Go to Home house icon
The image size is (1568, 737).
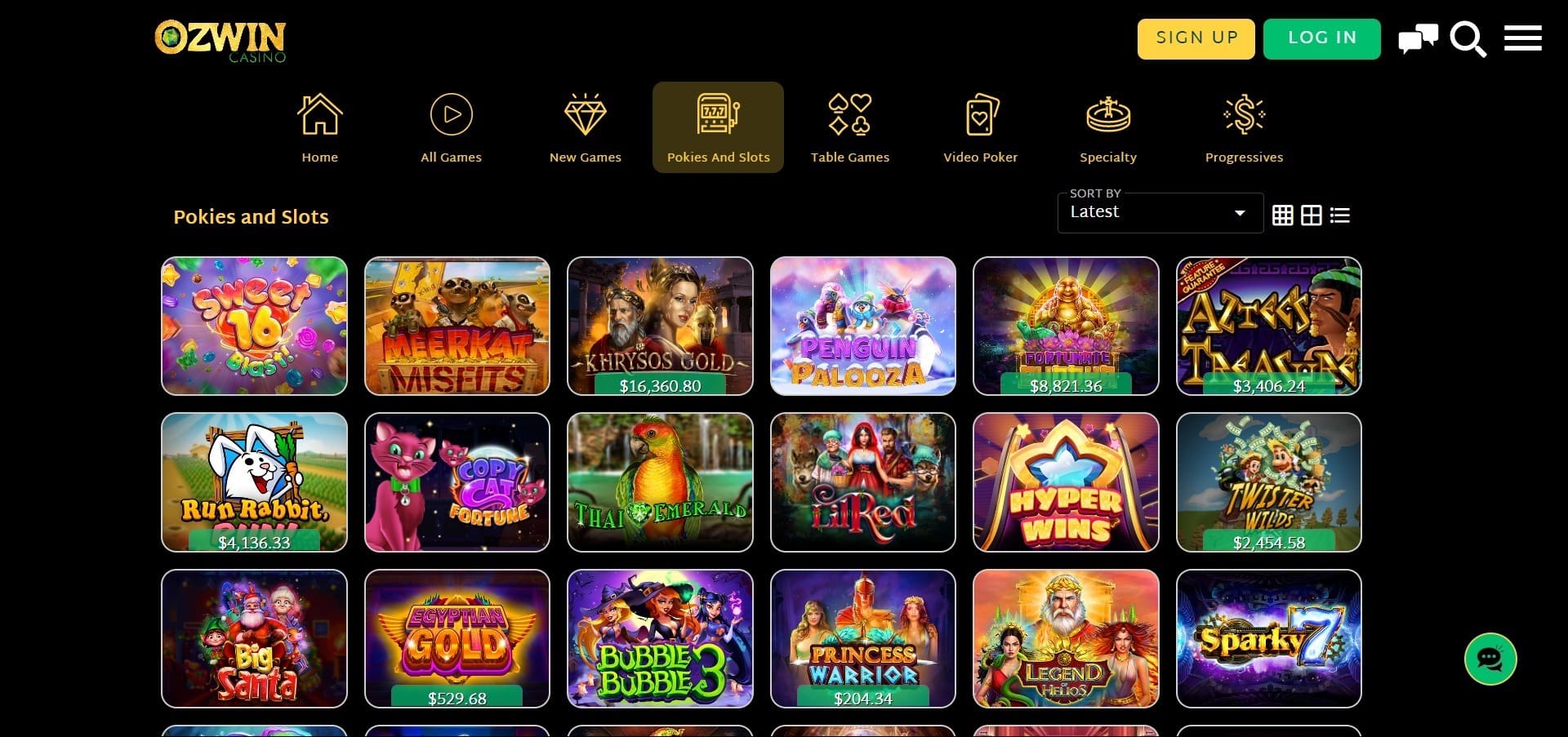(319, 114)
